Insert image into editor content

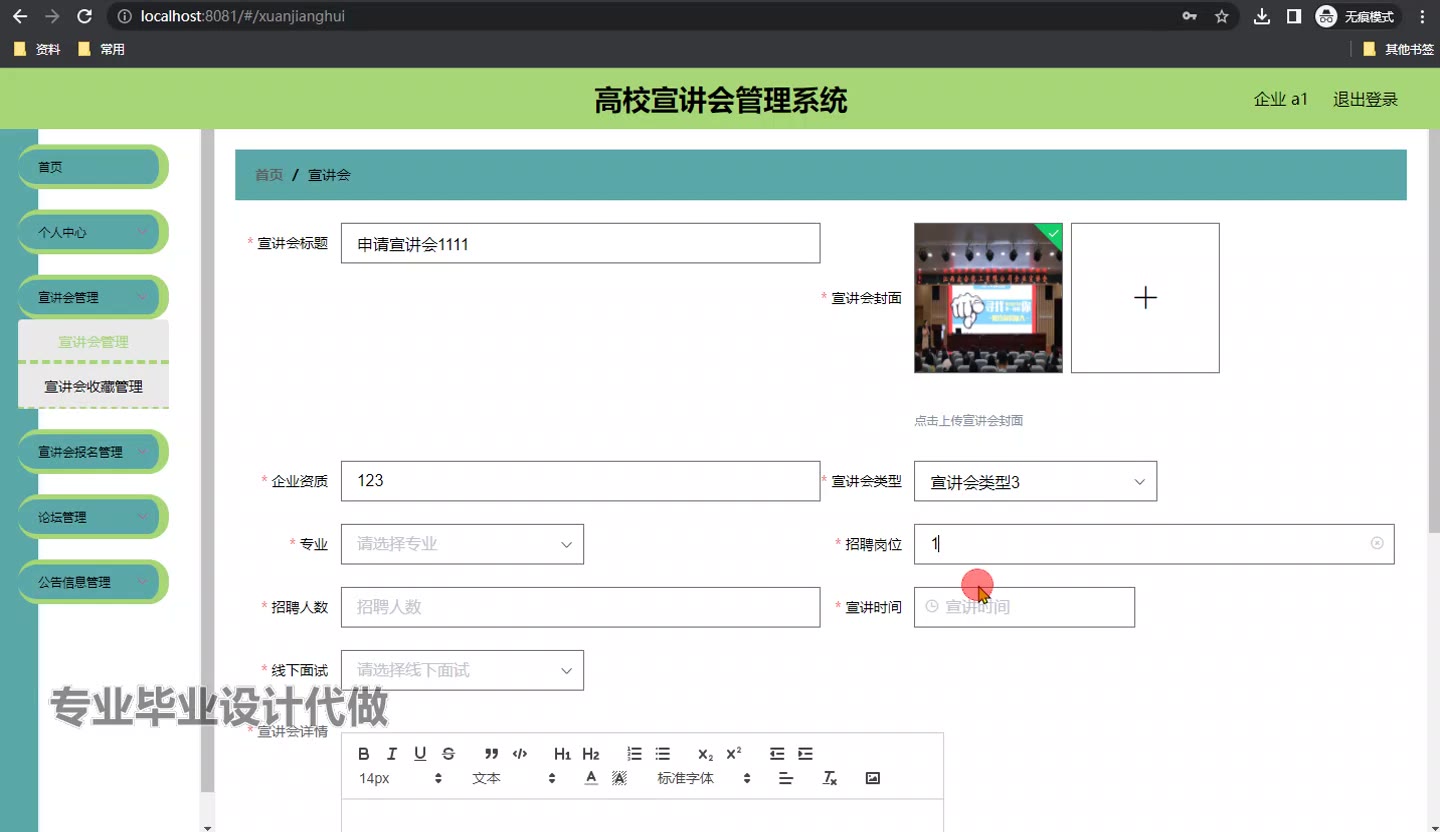872,778
